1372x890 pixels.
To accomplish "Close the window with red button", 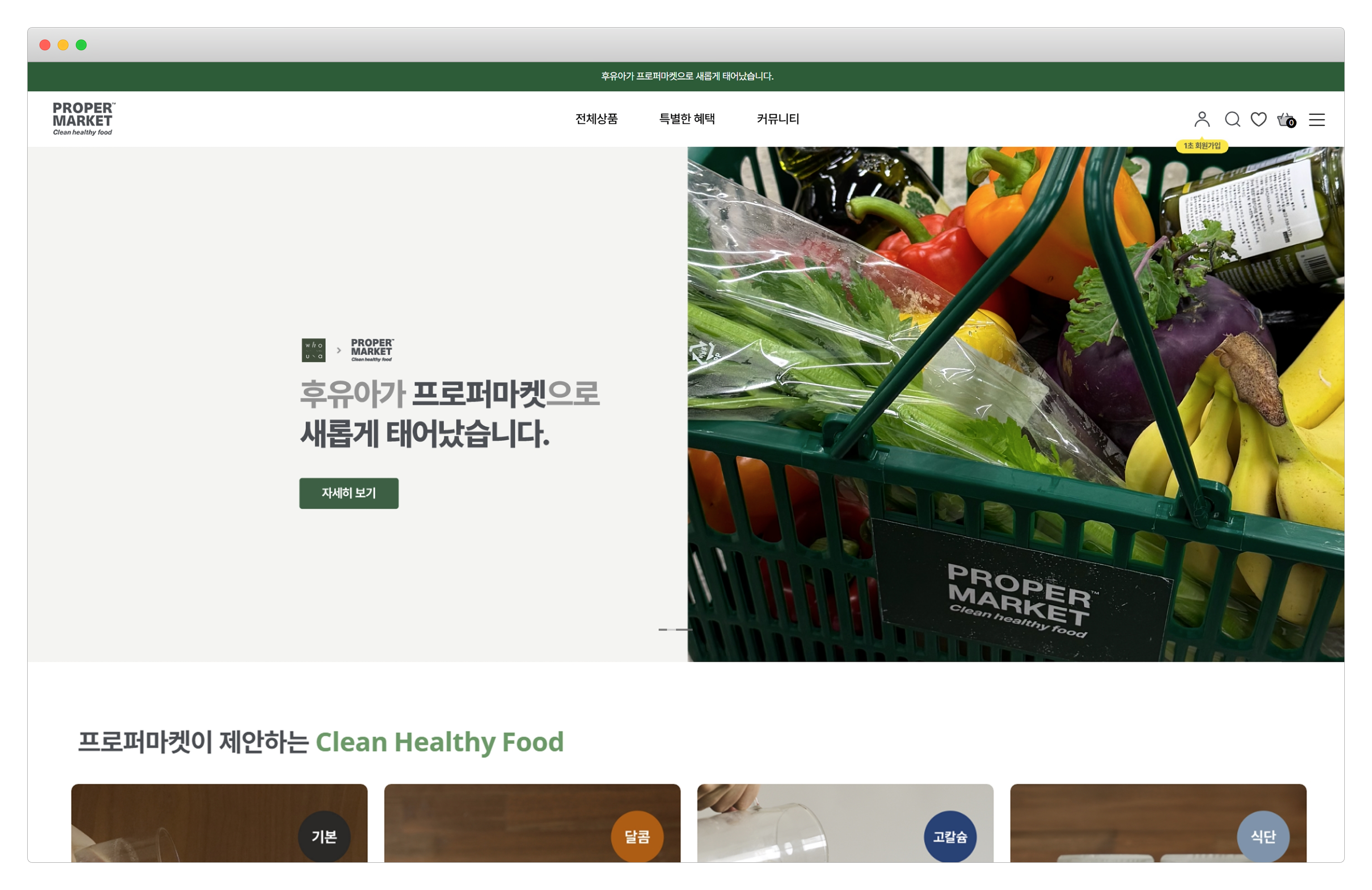I will pos(45,45).
